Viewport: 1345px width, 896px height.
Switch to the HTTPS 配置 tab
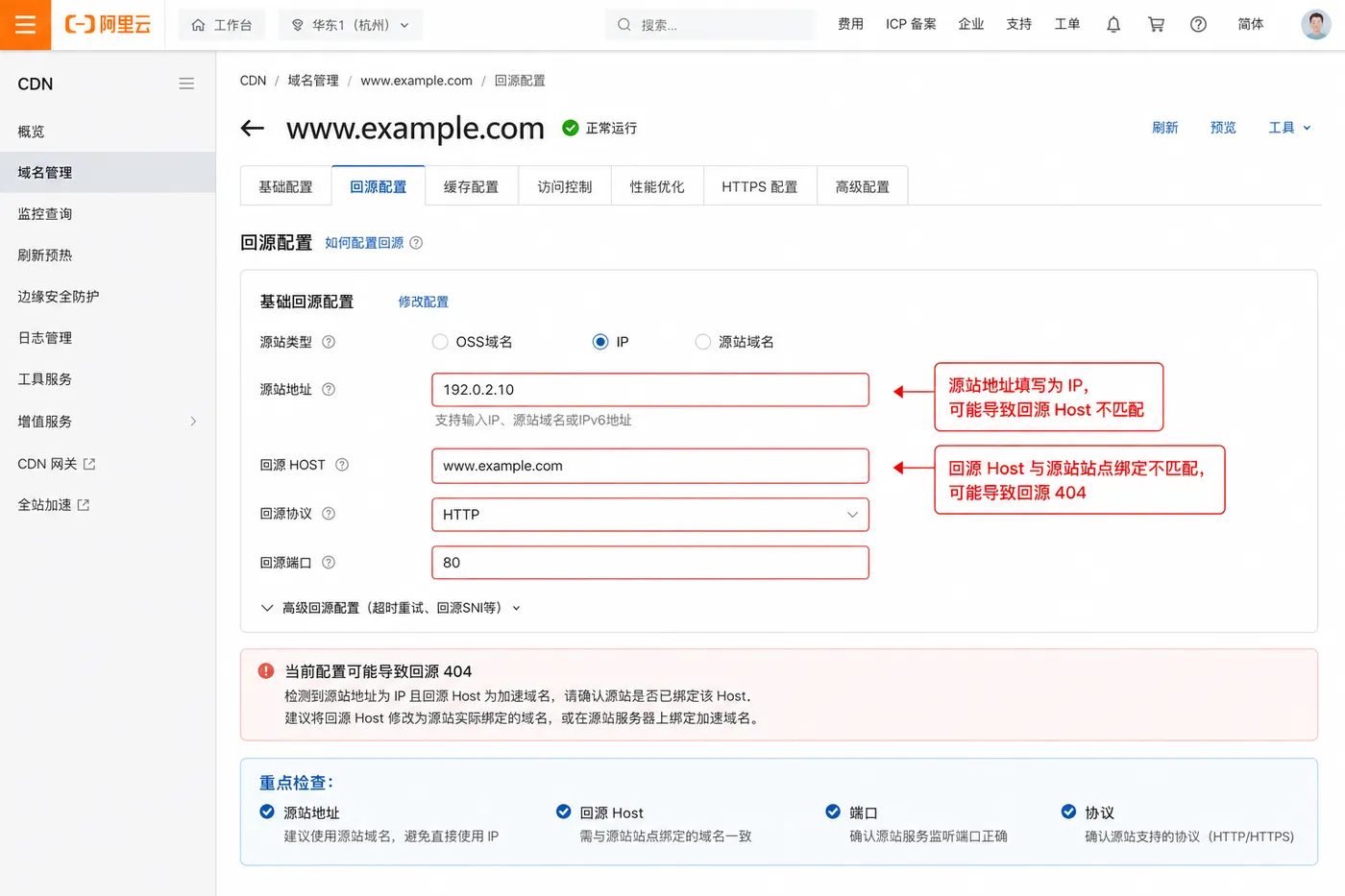tap(760, 186)
